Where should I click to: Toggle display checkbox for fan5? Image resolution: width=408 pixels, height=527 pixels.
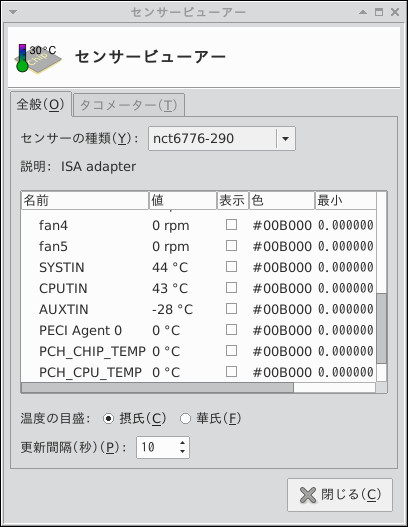point(231,246)
